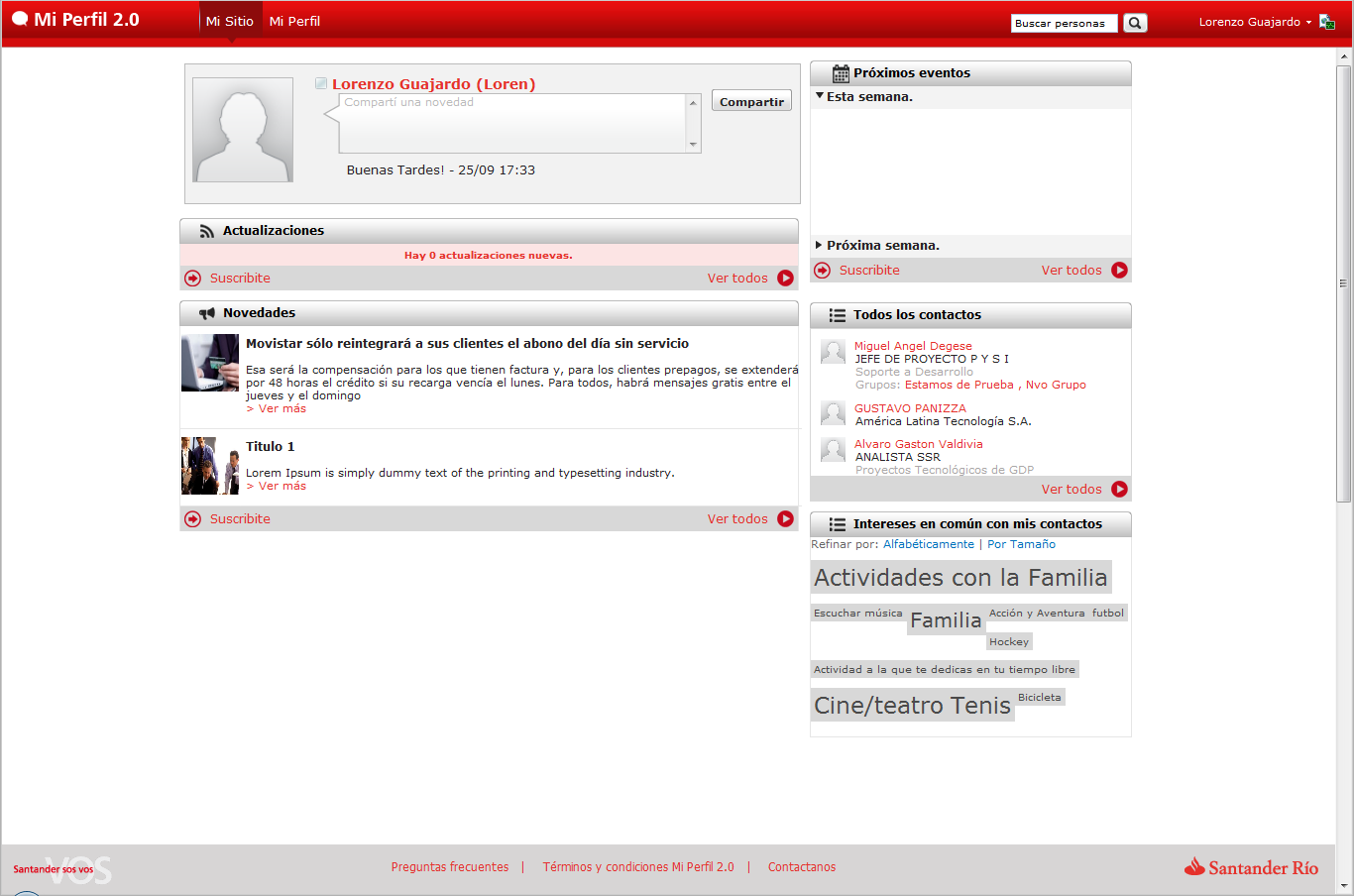Click the novedad textbox scroll-up arrow
The image size is (1354, 896).
(693, 102)
